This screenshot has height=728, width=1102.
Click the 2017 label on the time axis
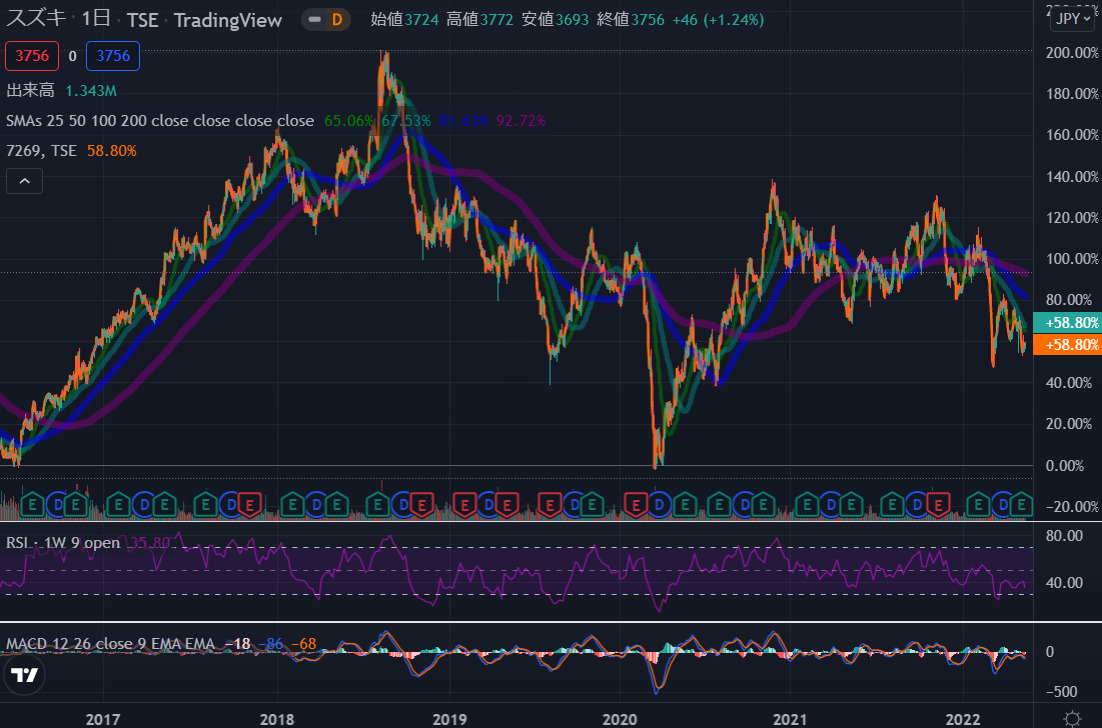click(x=103, y=719)
